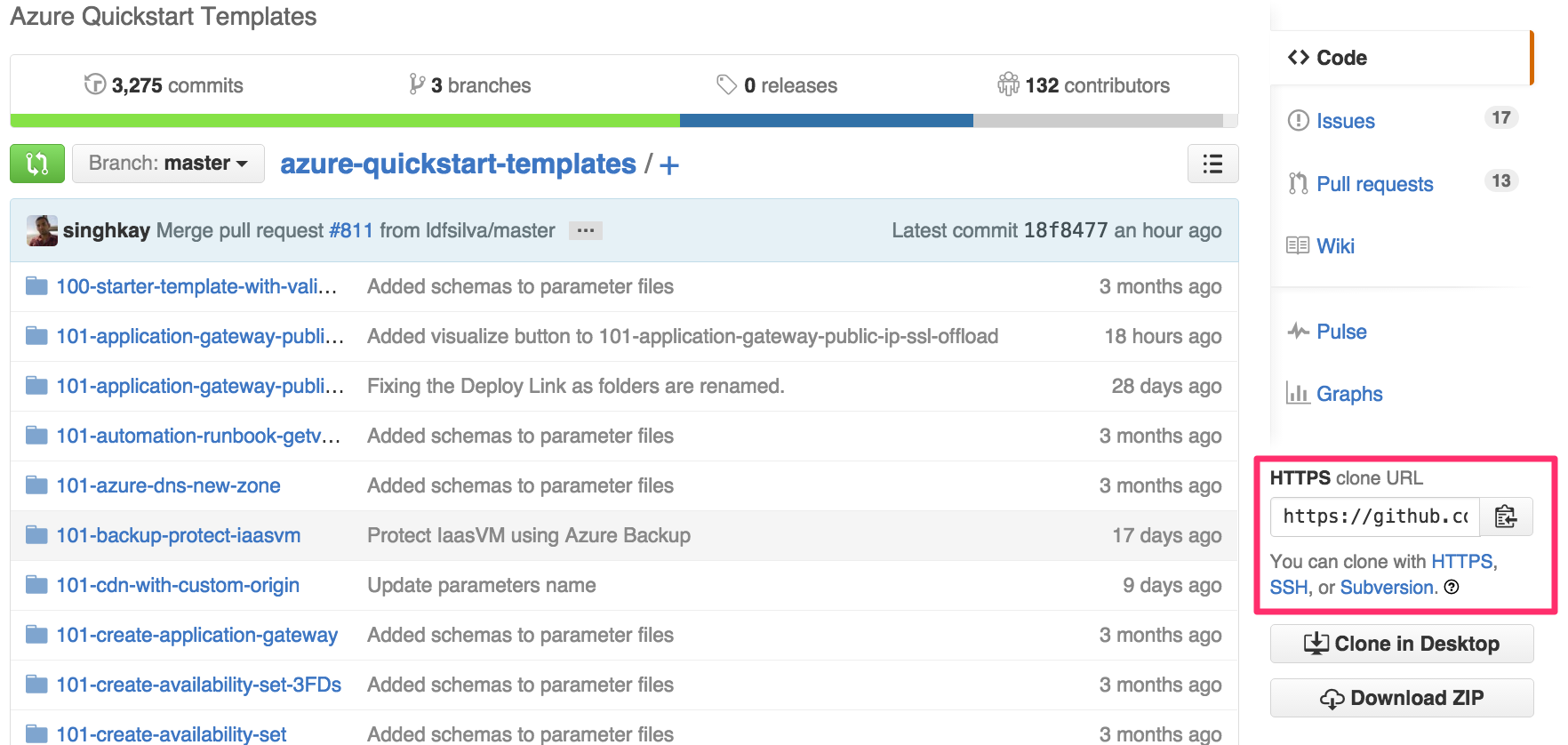Open the Pulse tab
This screenshot has height=745, width=1568.
click(x=1341, y=332)
